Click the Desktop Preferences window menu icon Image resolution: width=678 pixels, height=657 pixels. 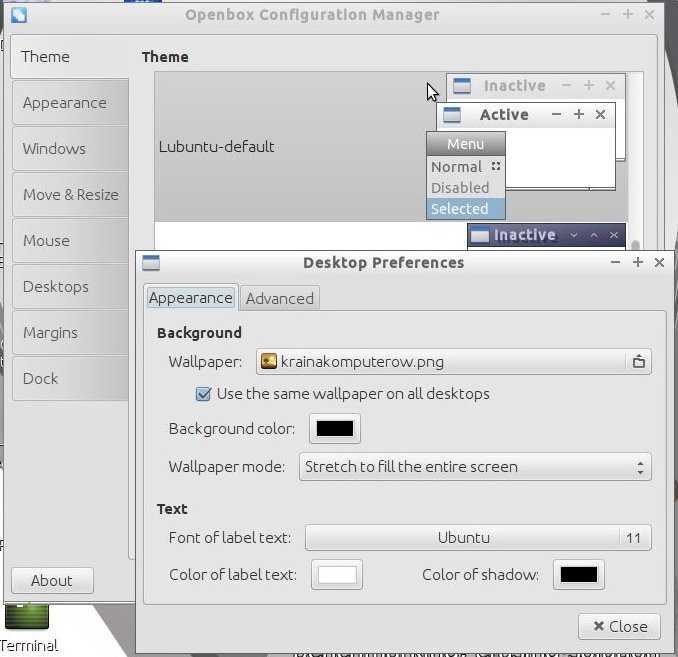click(151, 263)
